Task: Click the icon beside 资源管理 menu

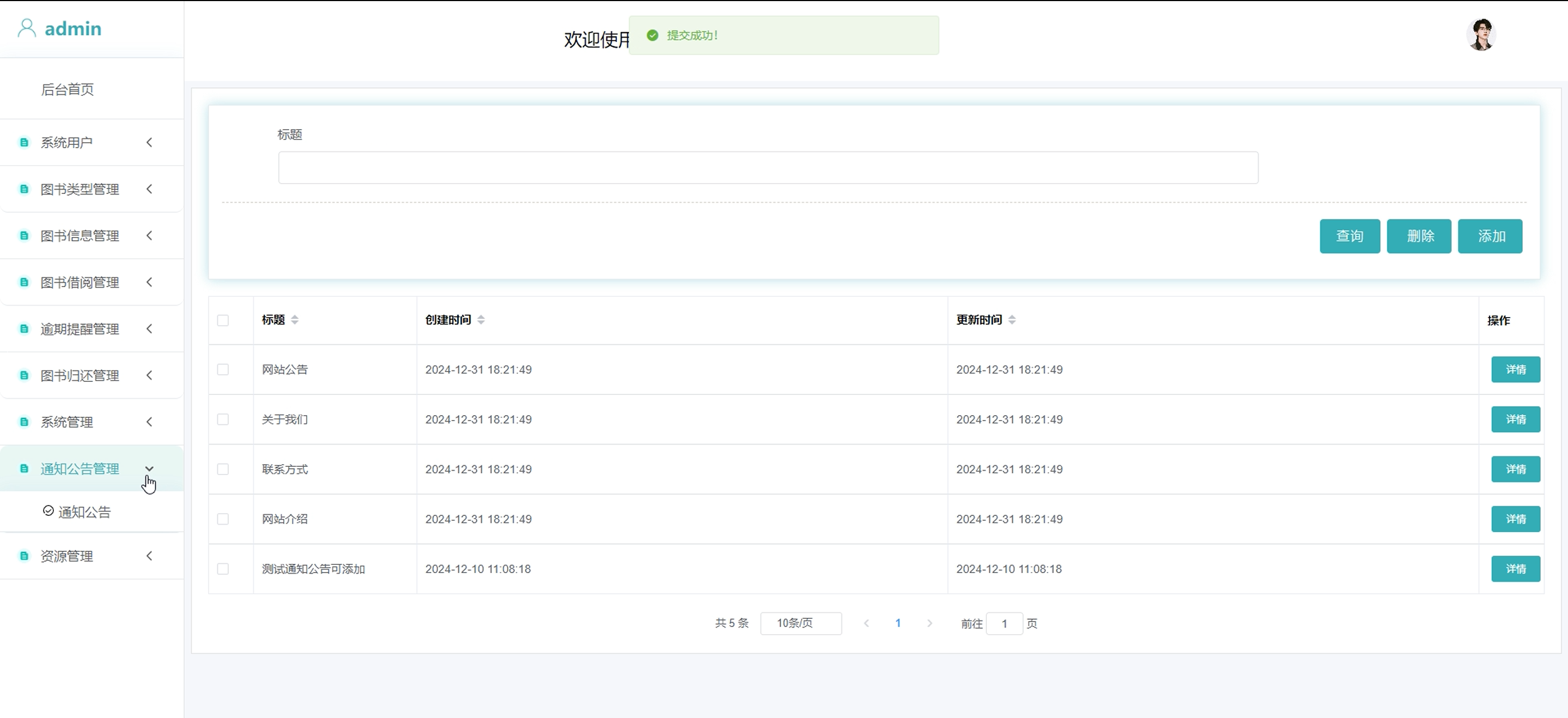Action: point(25,556)
